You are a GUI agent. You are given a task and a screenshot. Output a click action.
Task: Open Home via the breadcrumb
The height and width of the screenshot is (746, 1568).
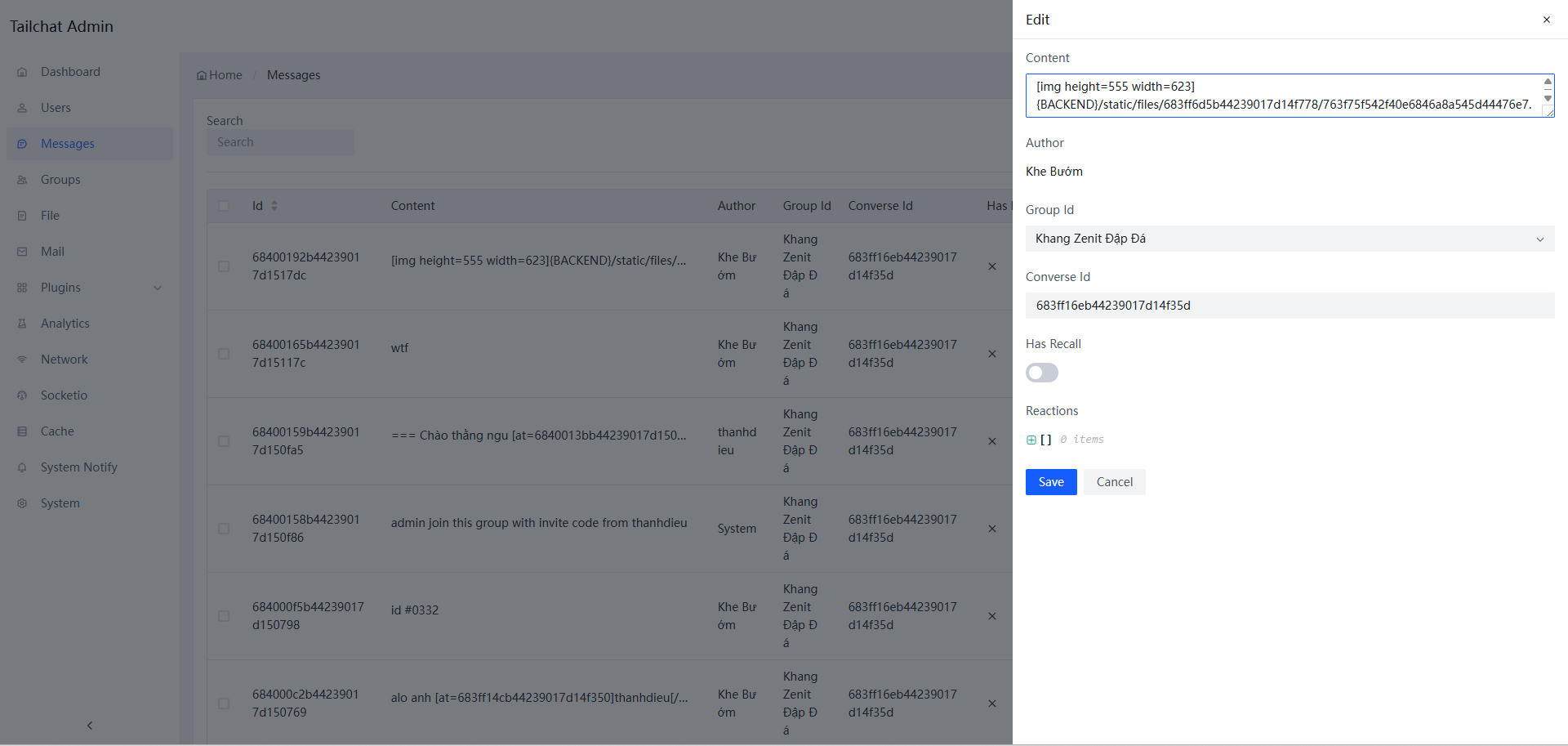point(219,74)
